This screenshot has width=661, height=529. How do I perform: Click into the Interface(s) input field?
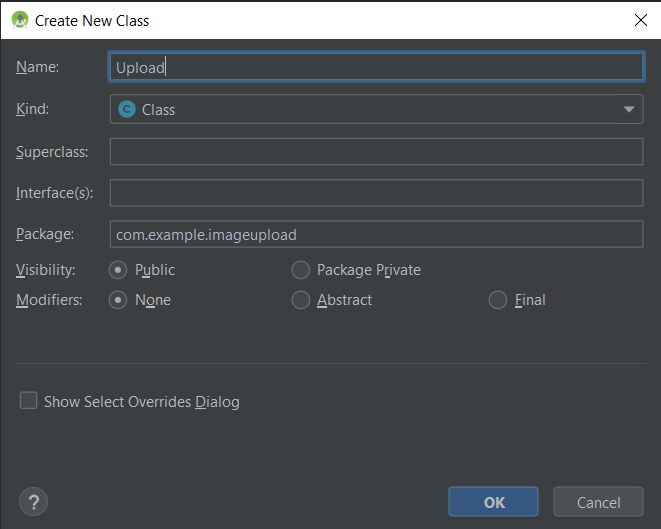click(x=375, y=193)
